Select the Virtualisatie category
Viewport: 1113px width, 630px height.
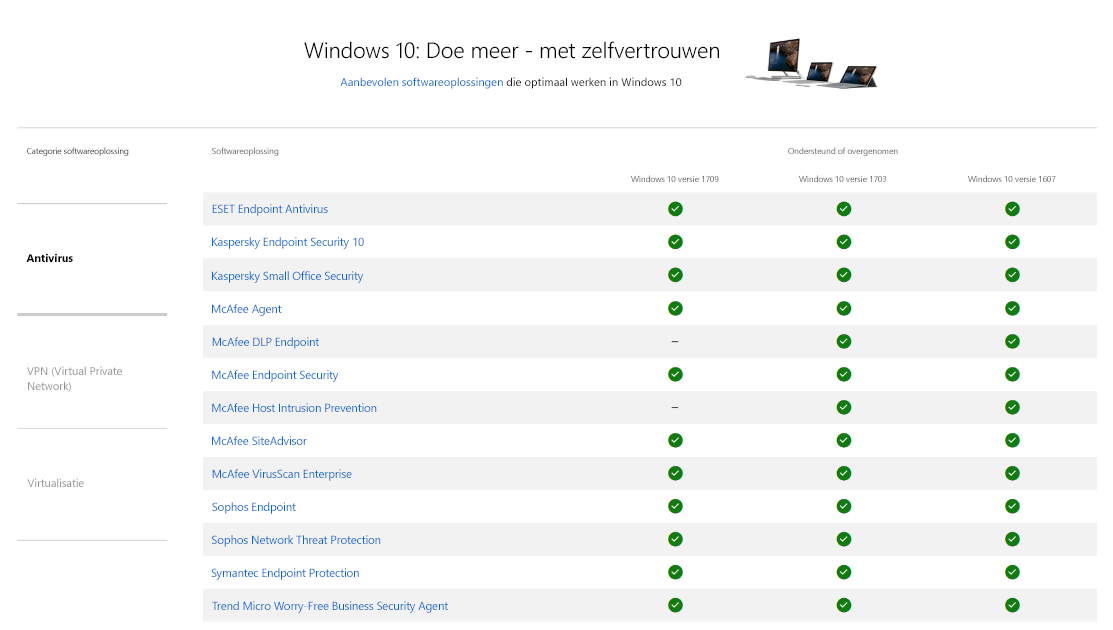[57, 483]
